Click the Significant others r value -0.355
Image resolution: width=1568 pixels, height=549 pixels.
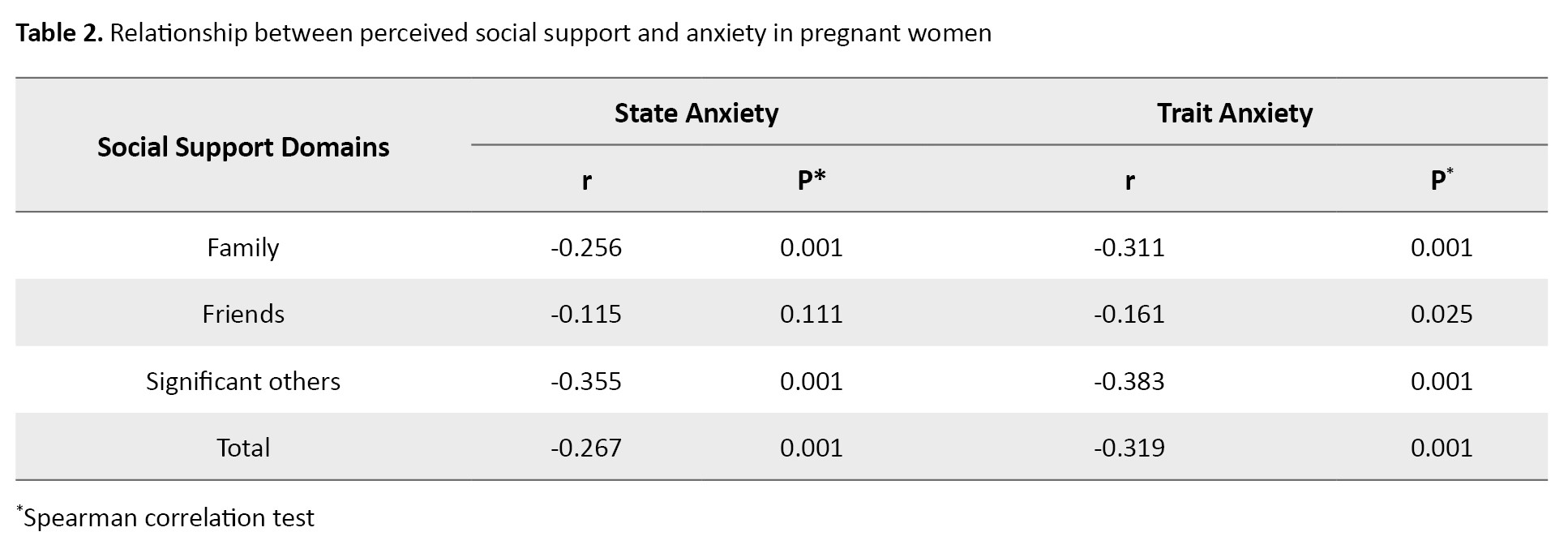pyautogui.click(x=585, y=381)
